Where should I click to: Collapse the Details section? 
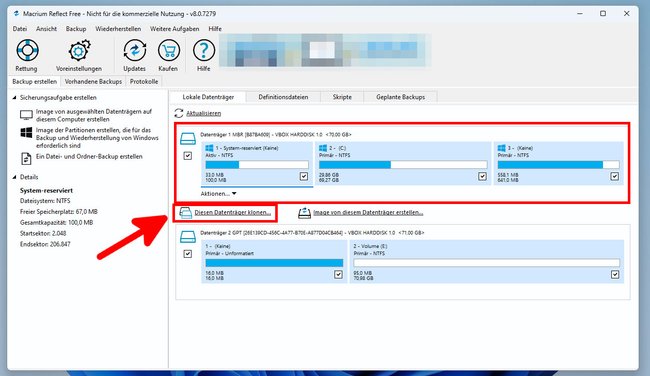[x=14, y=177]
